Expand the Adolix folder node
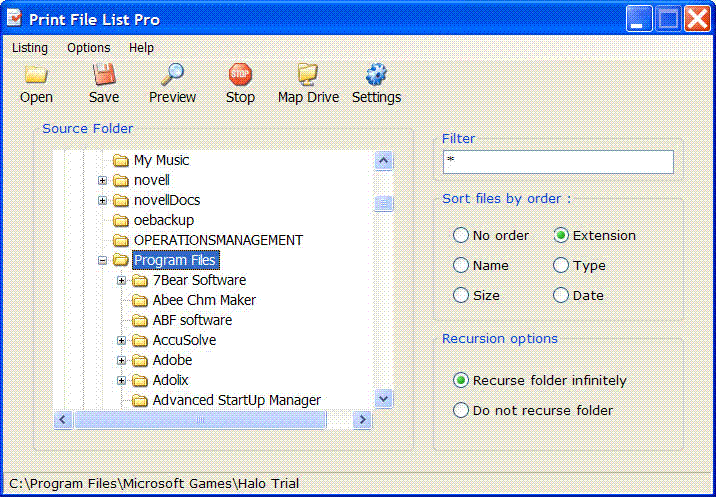This screenshot has height=497, width=716. (121, 381)
